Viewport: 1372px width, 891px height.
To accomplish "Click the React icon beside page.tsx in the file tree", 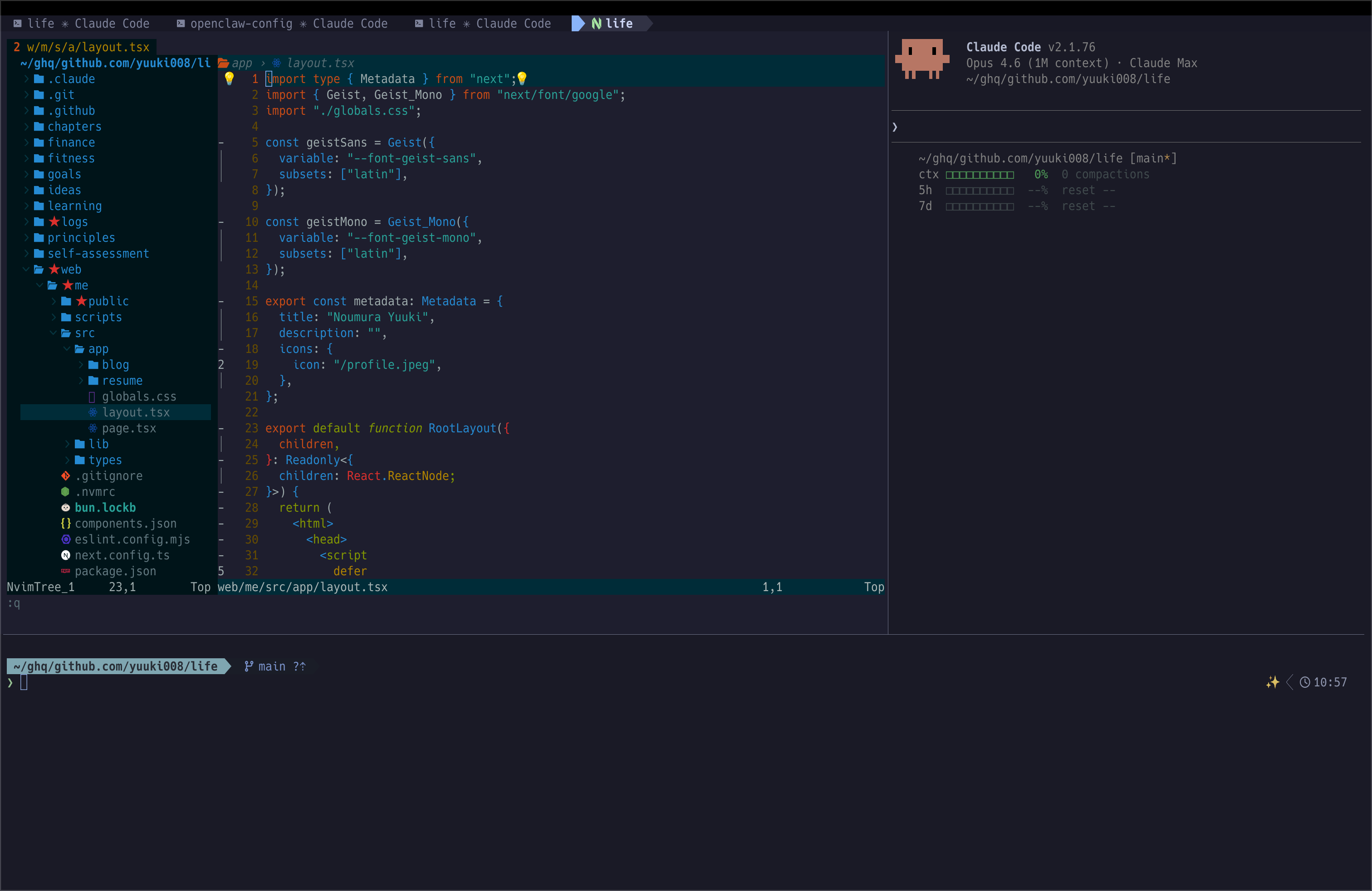I will tap(93, 428).
